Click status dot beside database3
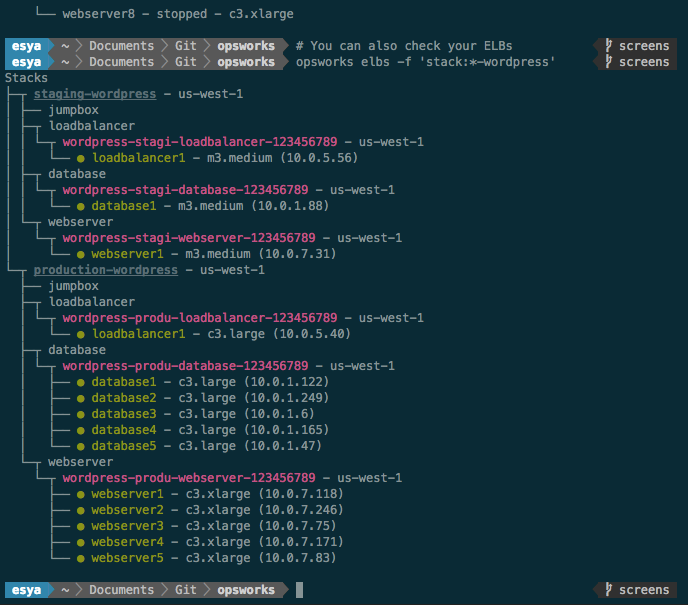 81,415
